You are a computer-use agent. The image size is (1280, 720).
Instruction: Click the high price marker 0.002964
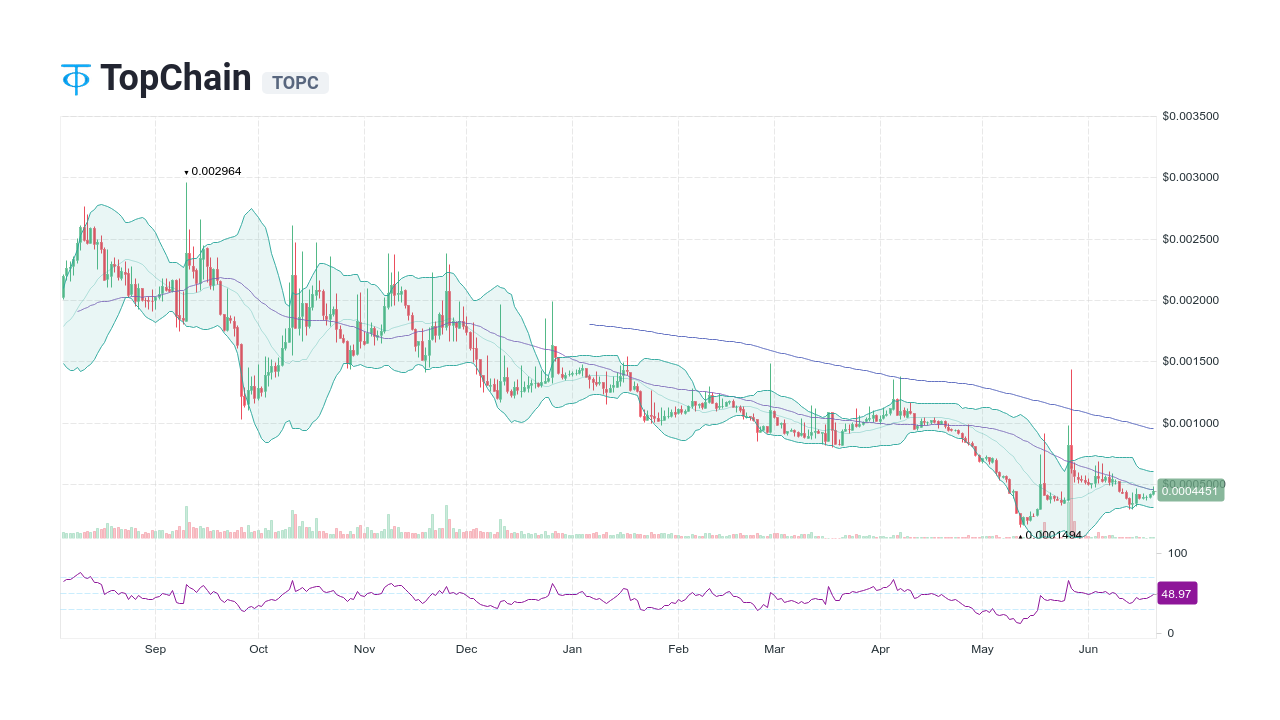coord(213,171)
